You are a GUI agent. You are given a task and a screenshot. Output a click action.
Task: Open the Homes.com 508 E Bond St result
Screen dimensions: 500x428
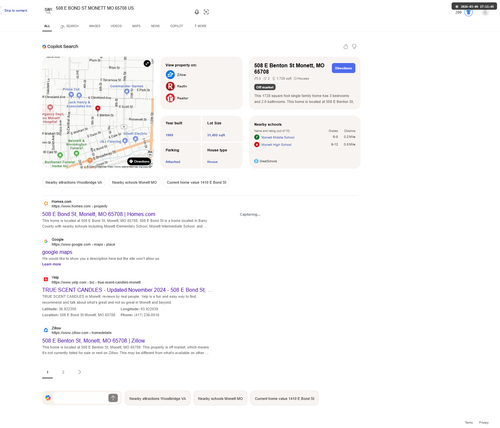coord(99,214)
